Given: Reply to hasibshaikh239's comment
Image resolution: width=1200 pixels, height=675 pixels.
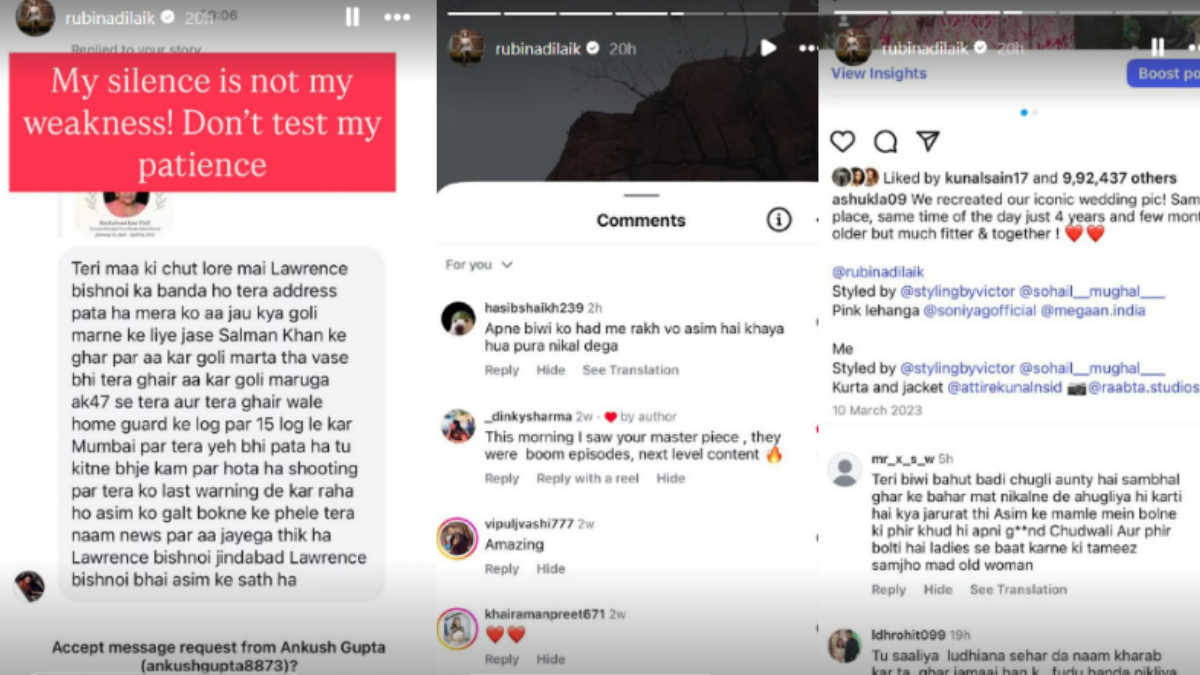Looking at the screenshot, I should pos(502,370).
